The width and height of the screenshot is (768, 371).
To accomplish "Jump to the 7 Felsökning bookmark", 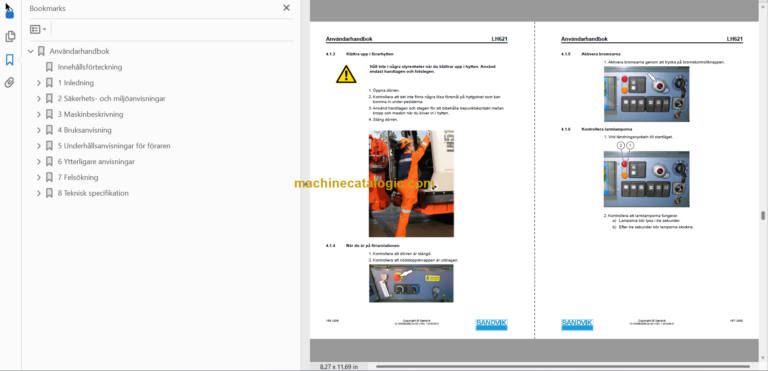I will 77,177.
